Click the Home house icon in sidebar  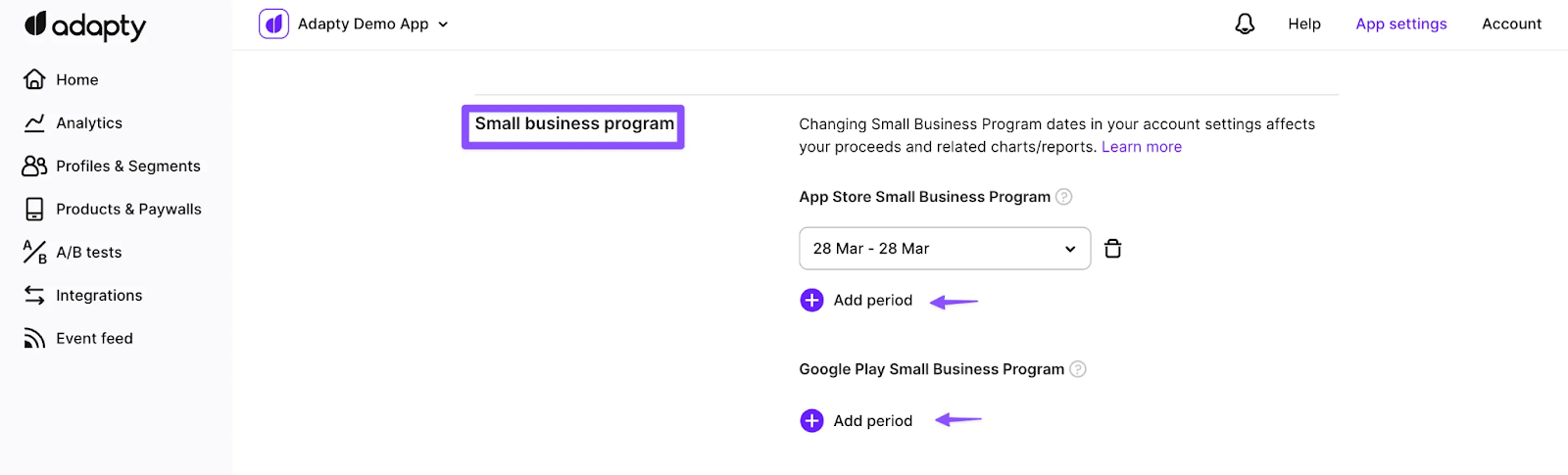pos(34,79)
